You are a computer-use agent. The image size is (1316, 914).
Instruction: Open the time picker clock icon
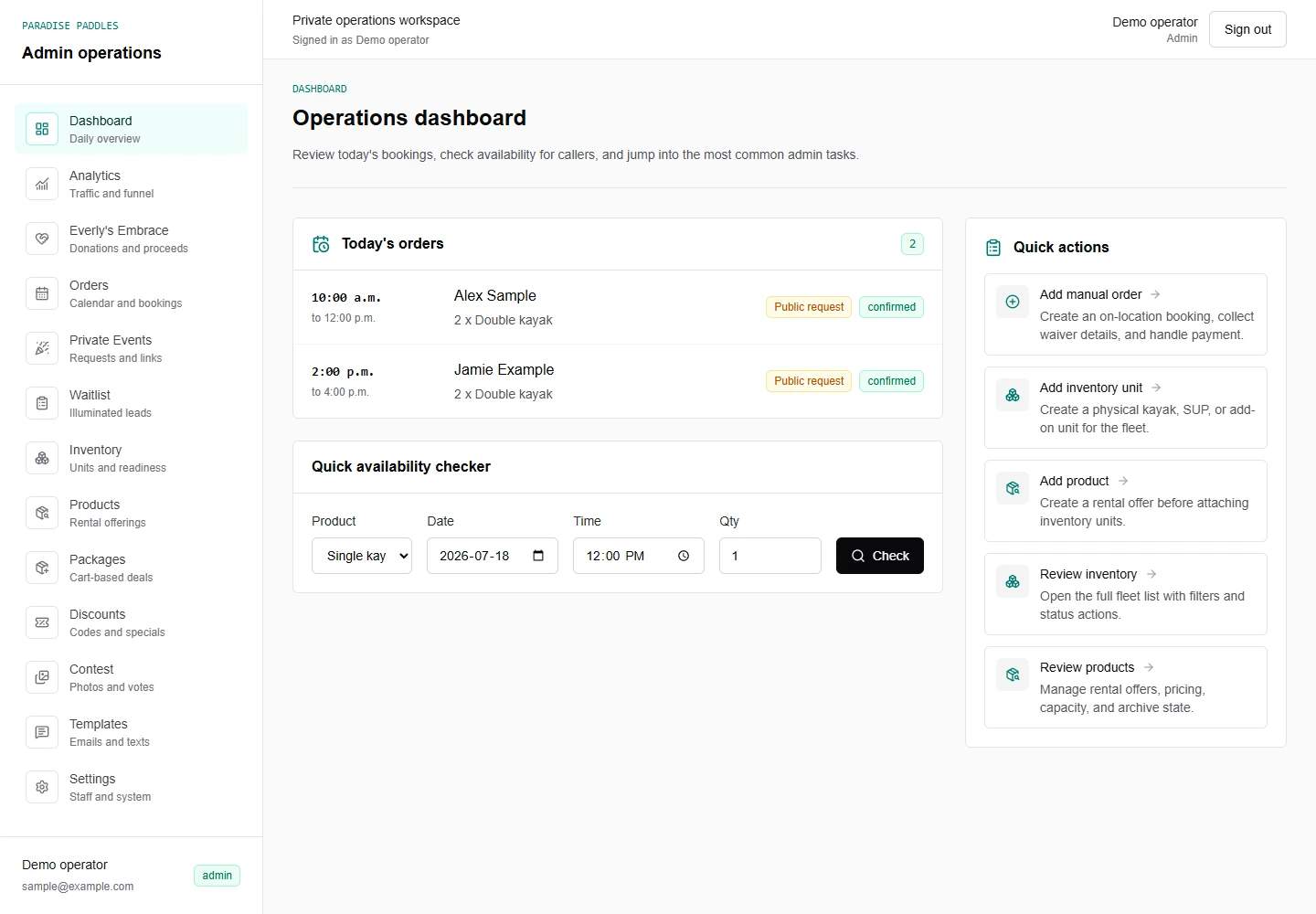coord(684,556)
